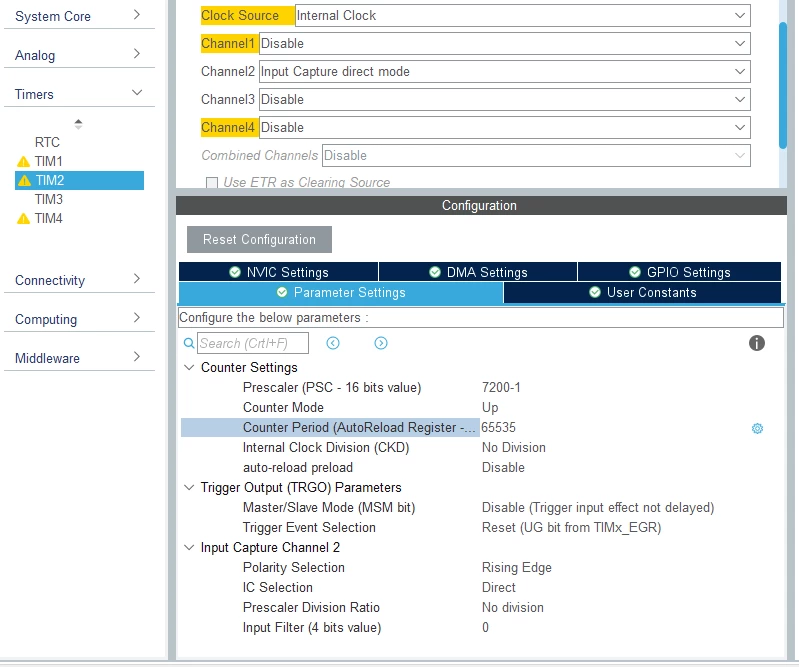Open the Clock Source dropdown
This screenshot has height=667, width=799.
point(522,15)
